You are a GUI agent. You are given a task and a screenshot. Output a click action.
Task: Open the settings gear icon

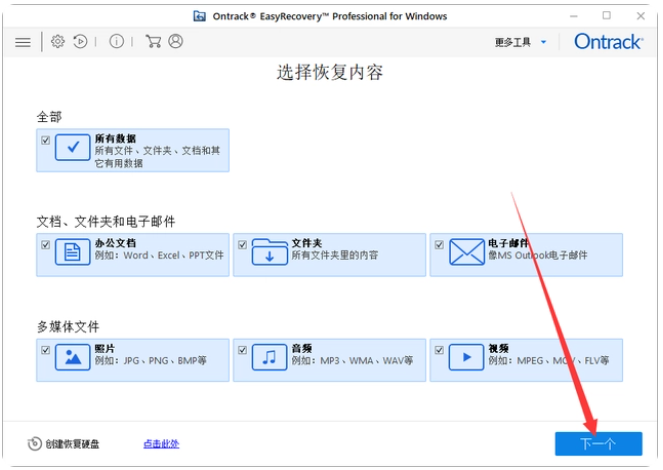click(58, 41)
